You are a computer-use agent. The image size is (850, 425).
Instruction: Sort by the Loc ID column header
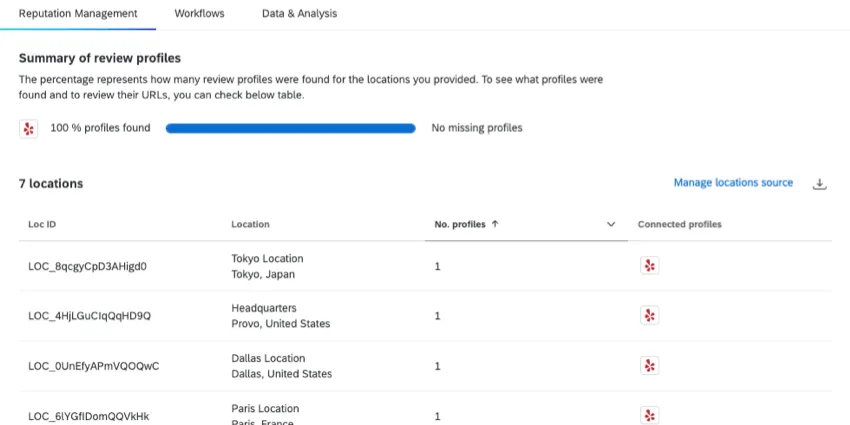click(x=42, y=225)
